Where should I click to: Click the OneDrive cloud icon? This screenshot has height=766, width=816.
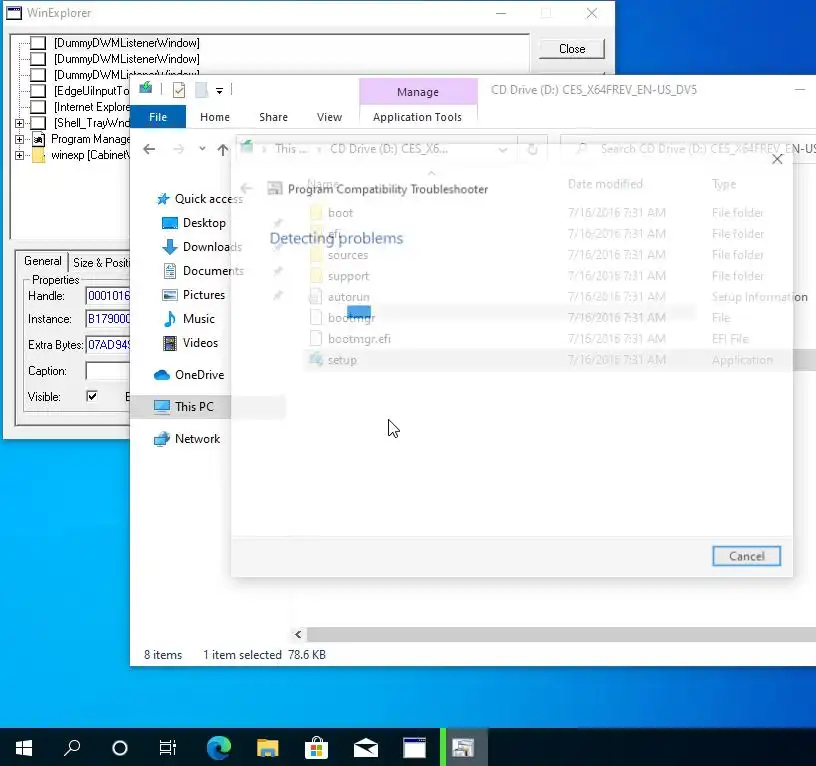tap(162, 375)
